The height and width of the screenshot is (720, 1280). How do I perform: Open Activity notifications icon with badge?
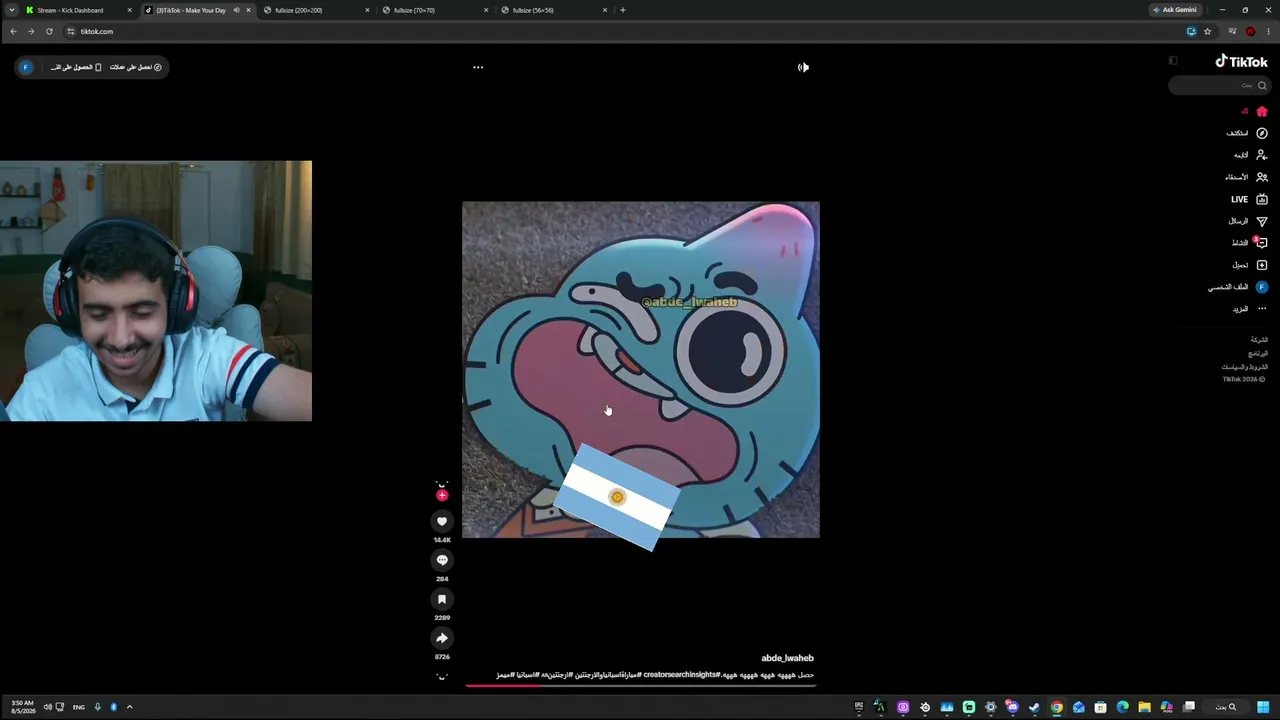1261,243
